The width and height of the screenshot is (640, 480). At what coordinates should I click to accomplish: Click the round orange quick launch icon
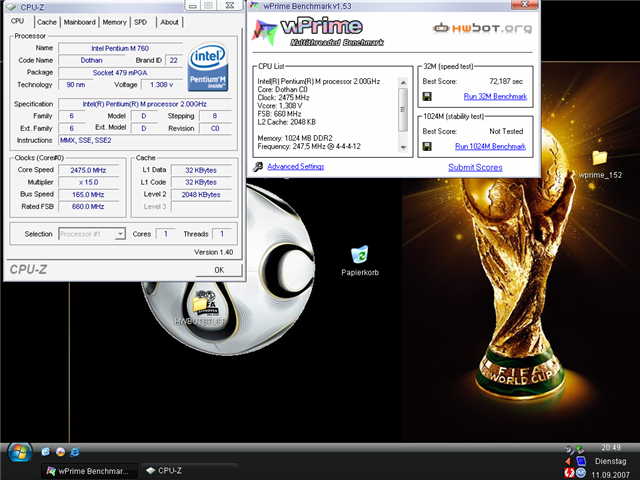click(60, 452)
